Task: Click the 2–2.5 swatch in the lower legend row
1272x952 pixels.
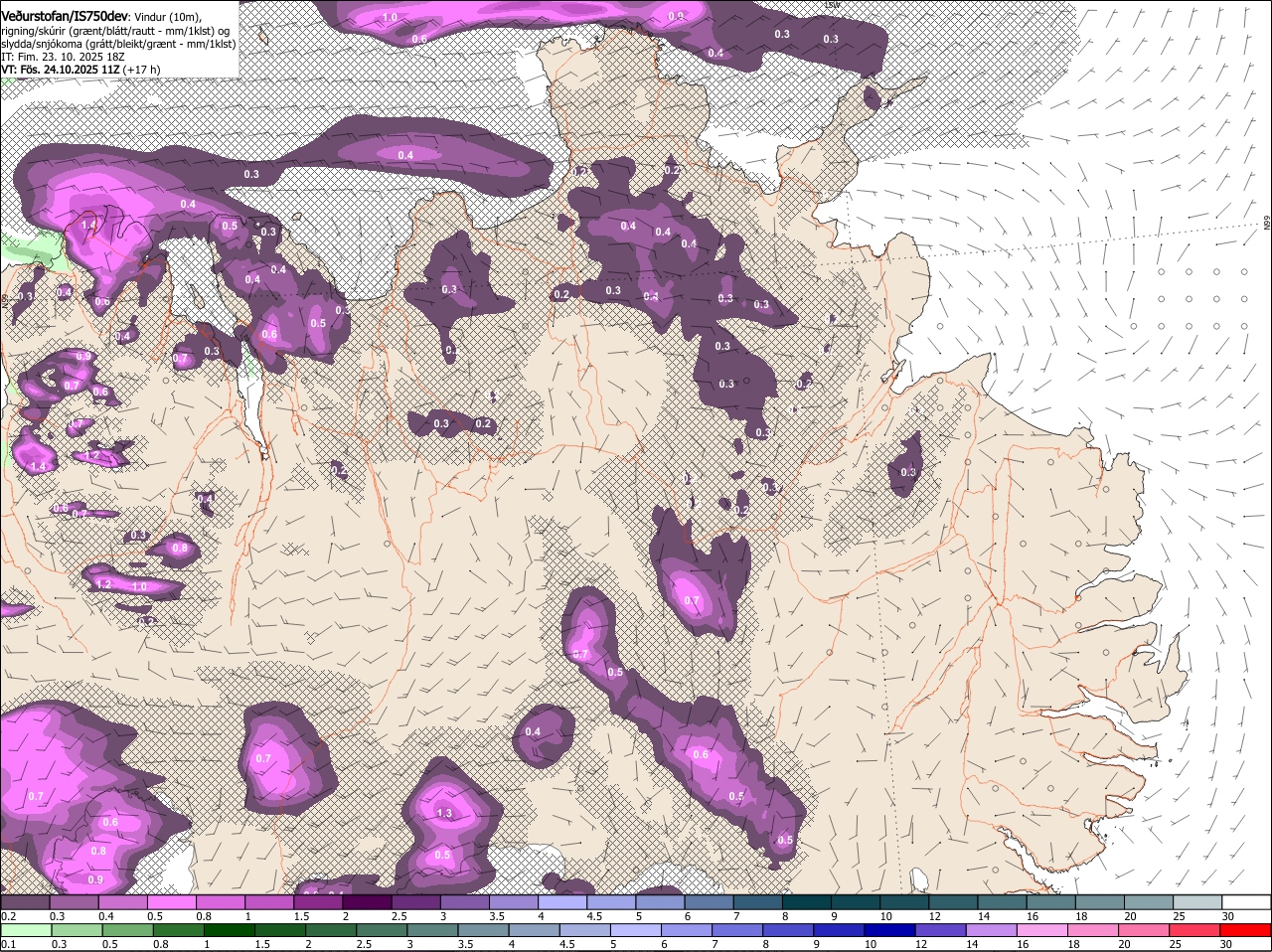Action: point(331,931)
